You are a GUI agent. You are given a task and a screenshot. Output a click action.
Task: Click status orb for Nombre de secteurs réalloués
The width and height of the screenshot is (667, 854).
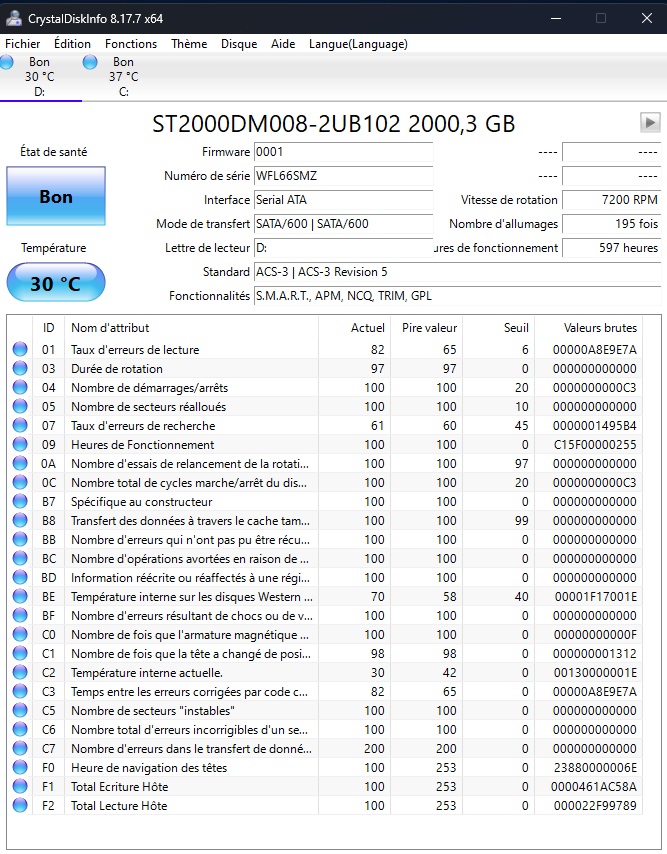tap(20, 406)
